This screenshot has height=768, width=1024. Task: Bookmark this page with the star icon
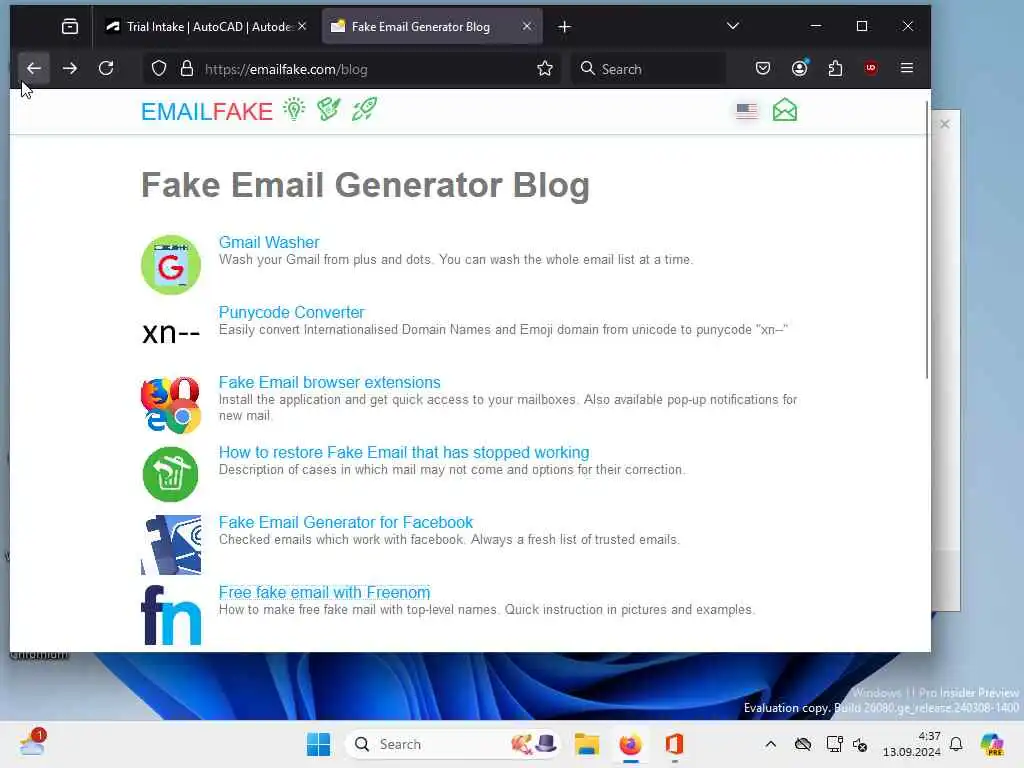tap(545, 69)
